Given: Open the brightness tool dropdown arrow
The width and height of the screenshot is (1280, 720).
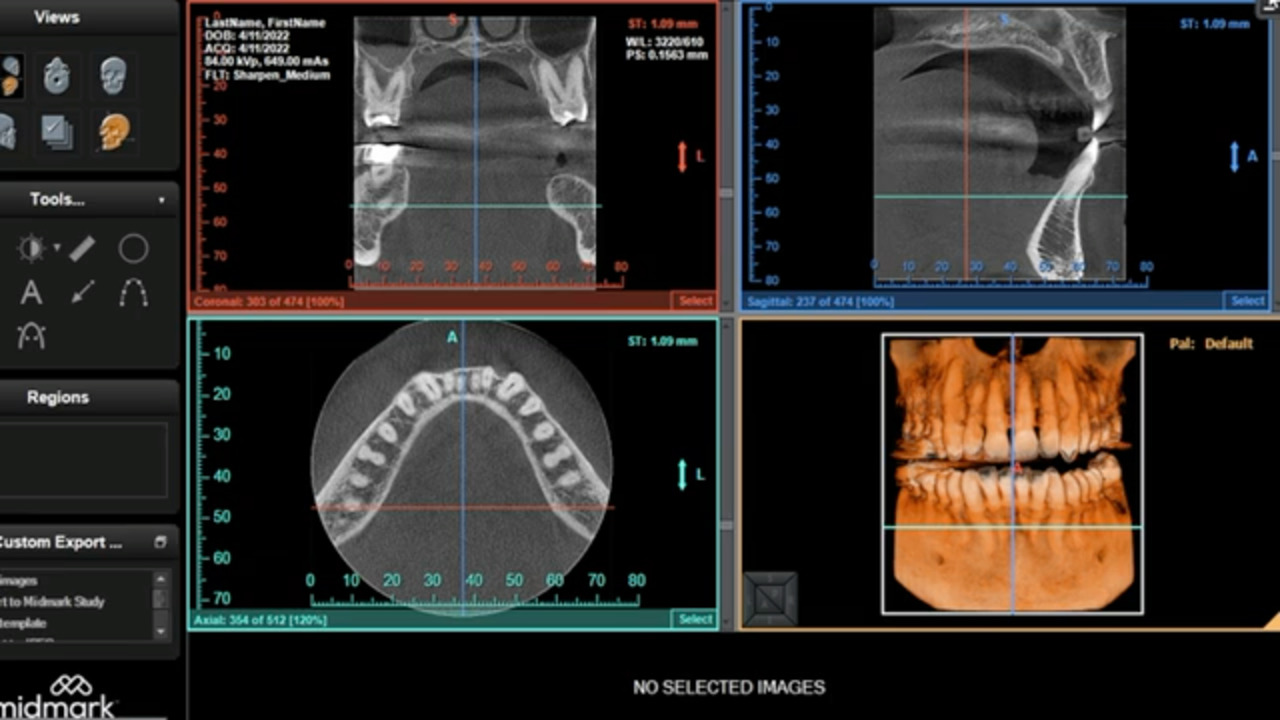Looking at the screenshot, I should (57, 248).
